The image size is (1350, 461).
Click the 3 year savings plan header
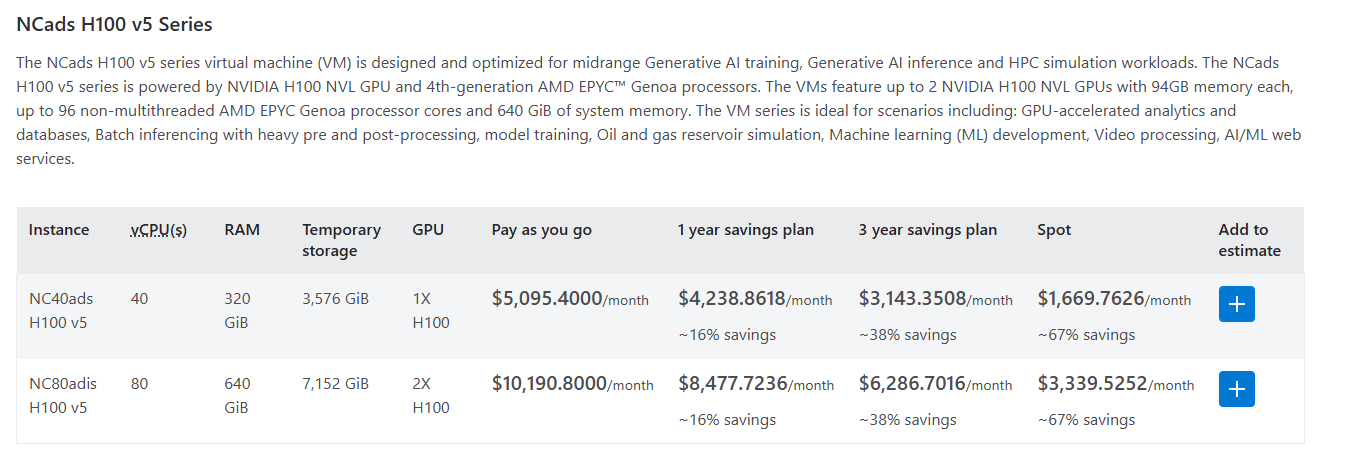(x=927, y=230)
